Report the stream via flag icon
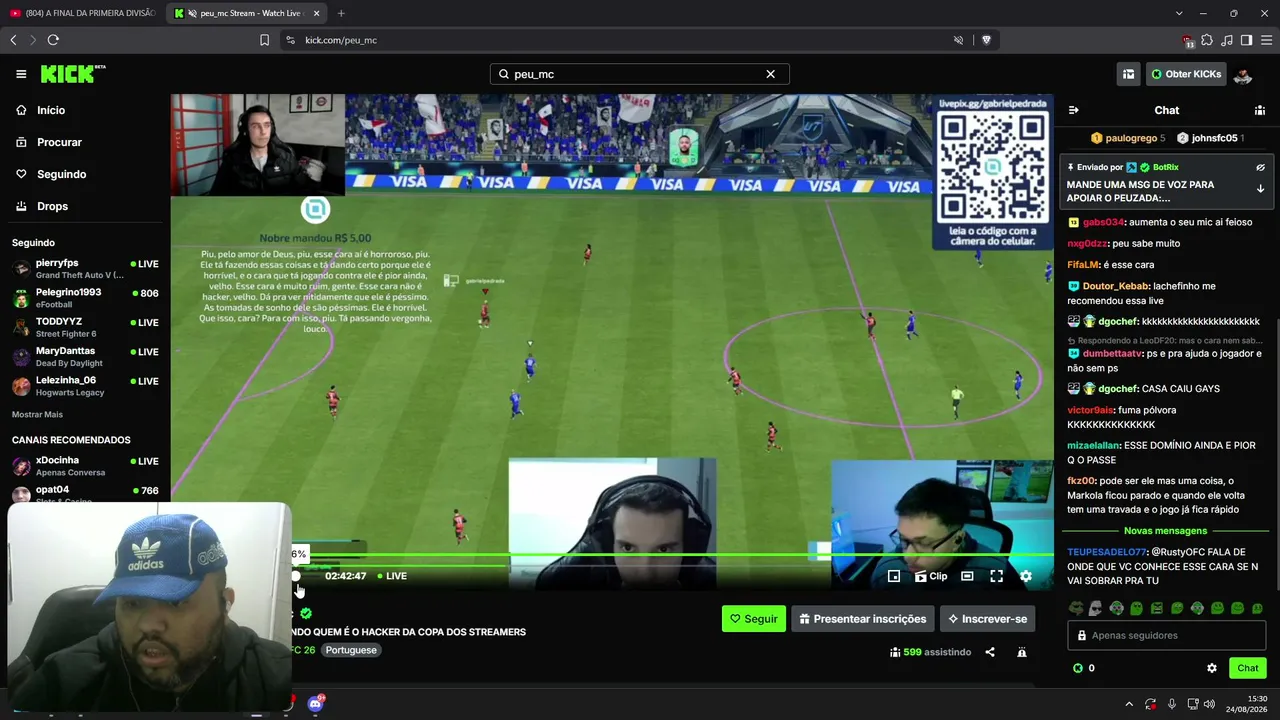The width and height of the screenshot is (1280, 720). pos(1021,652)
